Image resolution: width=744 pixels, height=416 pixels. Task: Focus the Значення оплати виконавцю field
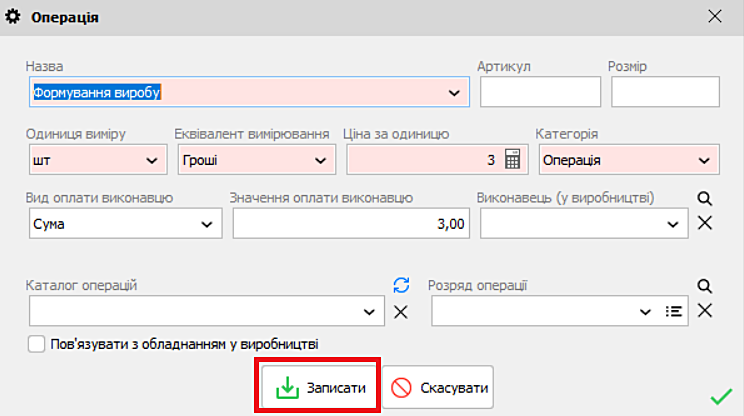(x=350, y=224)
